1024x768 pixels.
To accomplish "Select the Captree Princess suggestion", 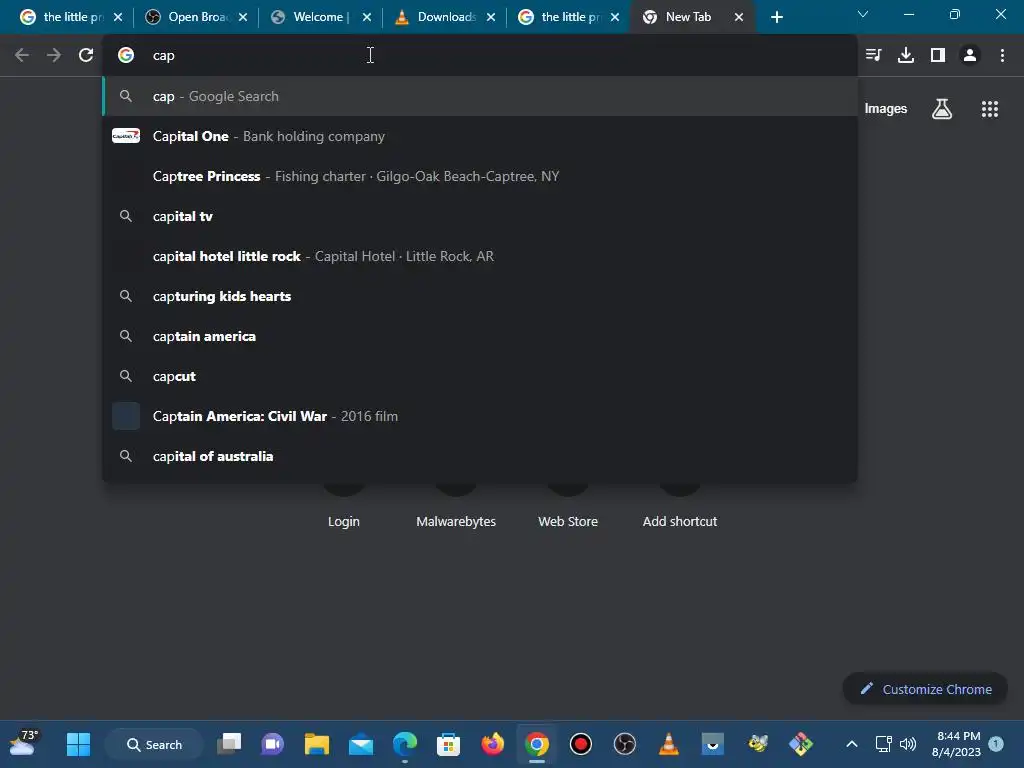I will point(480,176).
